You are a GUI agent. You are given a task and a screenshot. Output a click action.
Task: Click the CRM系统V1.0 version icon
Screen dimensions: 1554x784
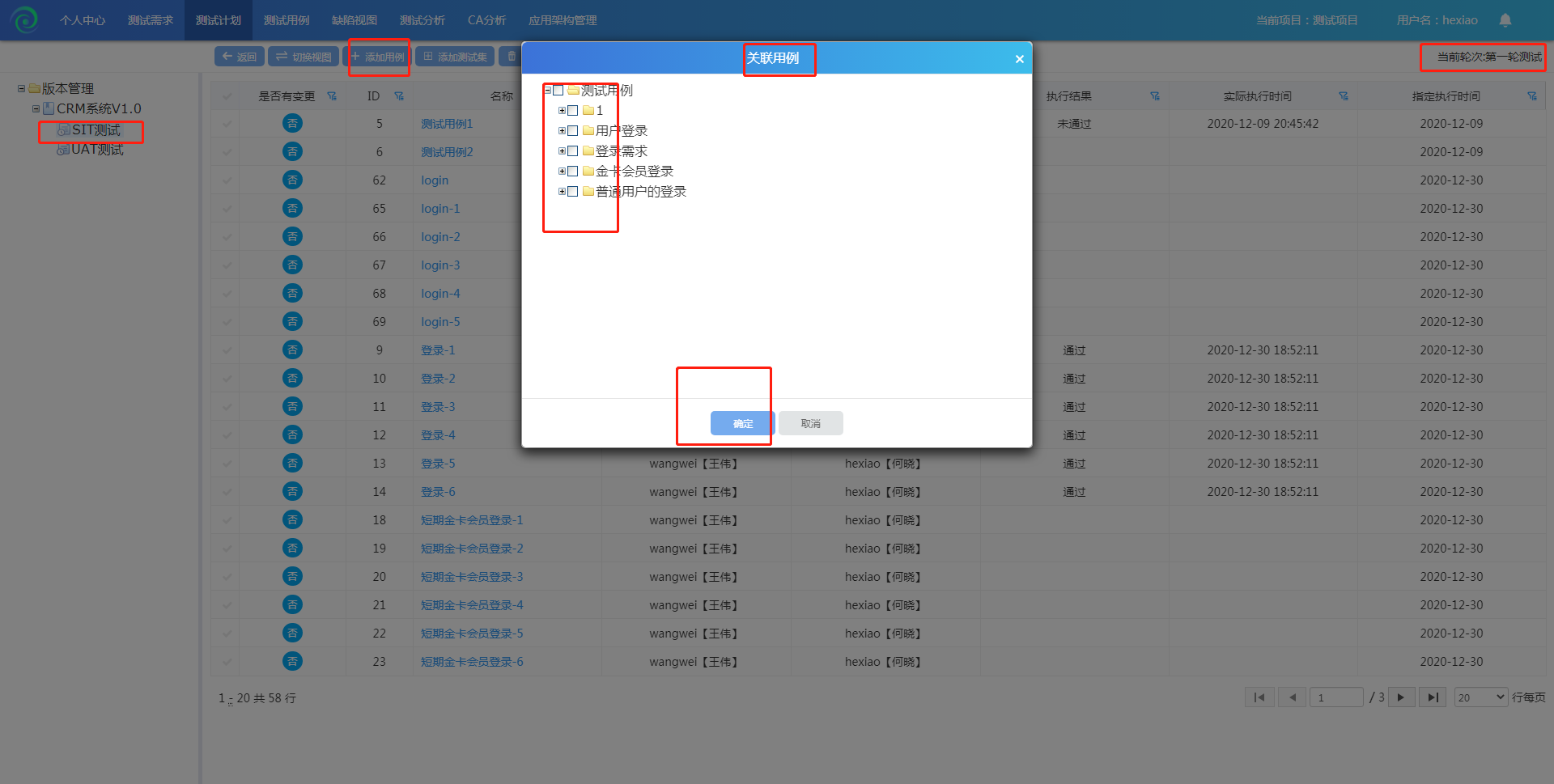49,108
